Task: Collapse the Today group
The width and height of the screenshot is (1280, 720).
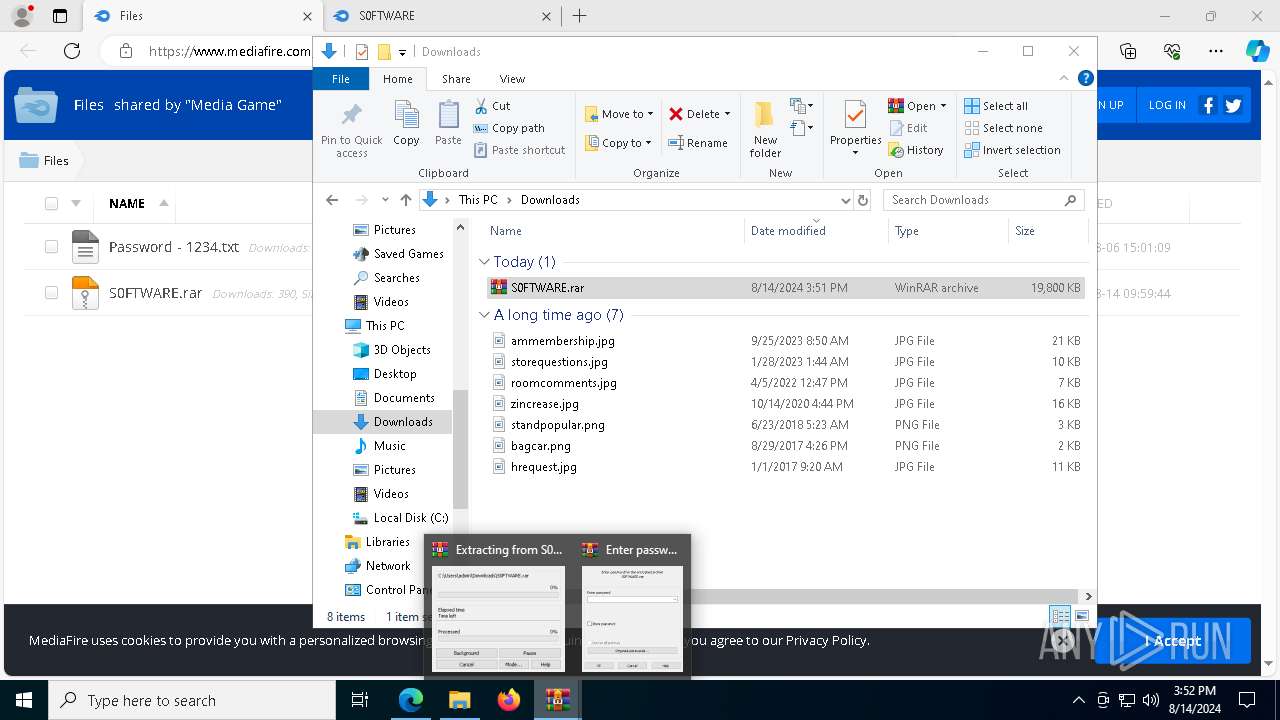Action: tap(484, 261)
